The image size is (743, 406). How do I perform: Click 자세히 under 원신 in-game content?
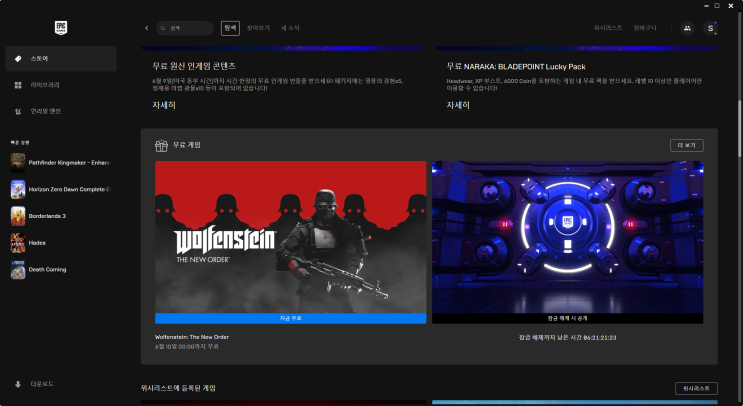(164, 105)
